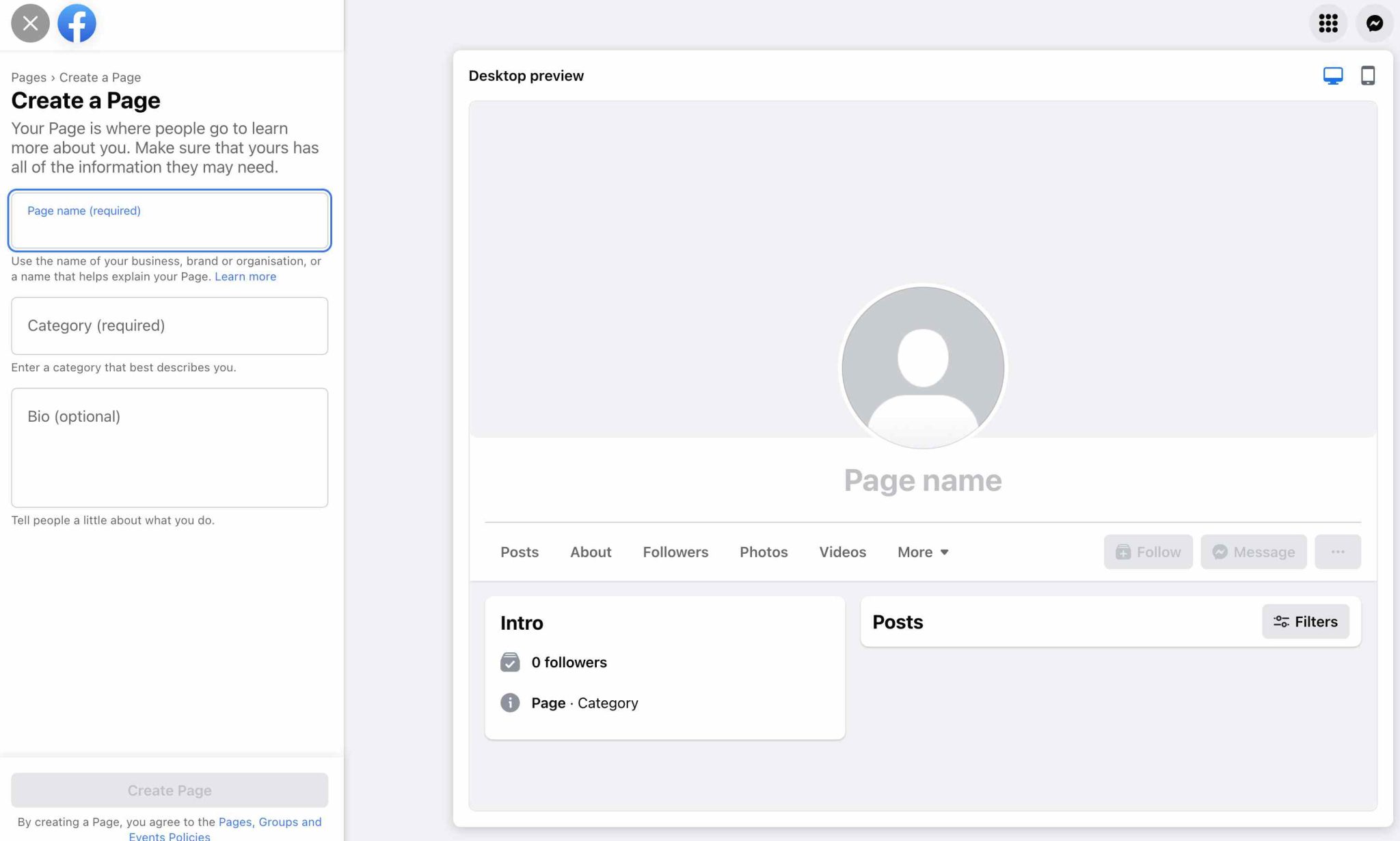
Task: Switch to desktop preview icon
Action: 1332,75
